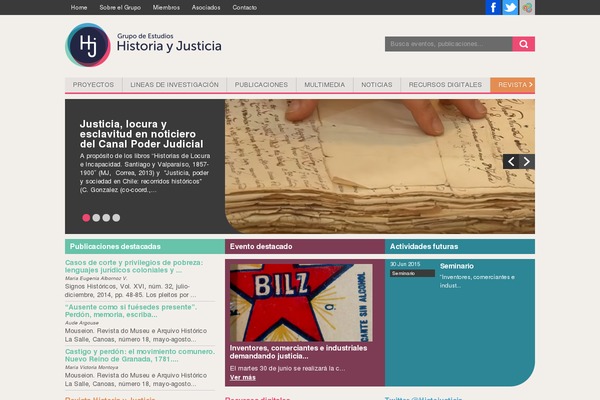600x400 pixels.
Task: Open the Historia y Justicia site title
Action: click(x=169, y=46)
